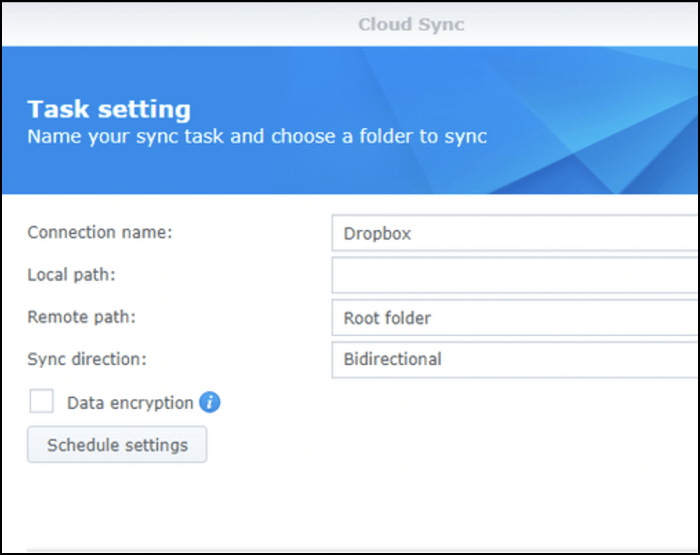Click the Cloud Sync window title

(411, 24)
